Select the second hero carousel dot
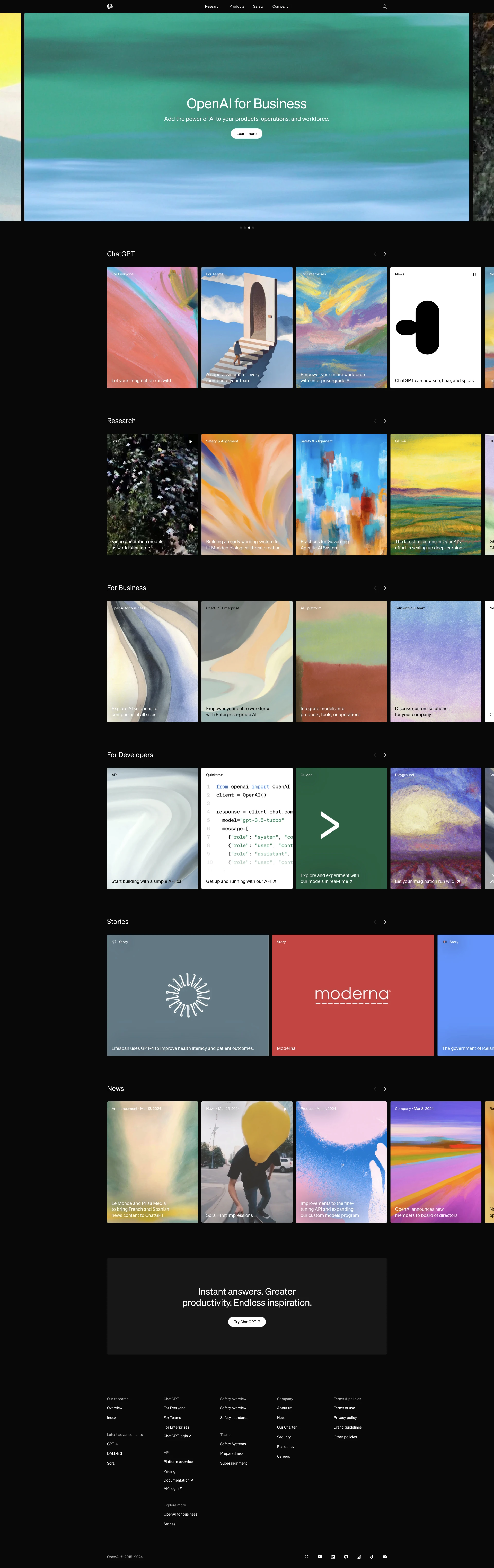 click(x=245, y=228)
